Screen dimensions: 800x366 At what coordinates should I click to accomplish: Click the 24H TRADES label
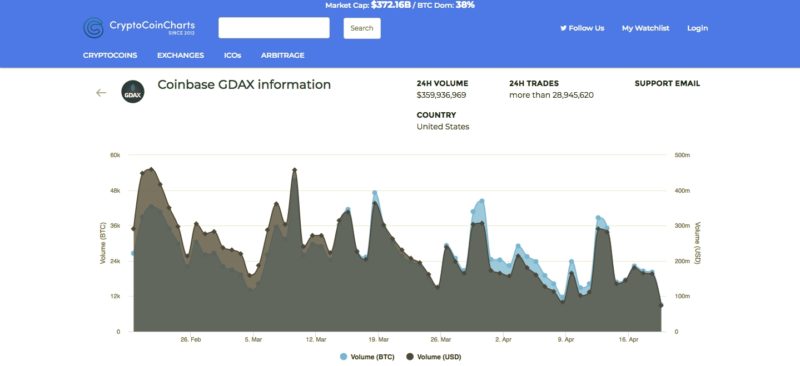[534, 83]
